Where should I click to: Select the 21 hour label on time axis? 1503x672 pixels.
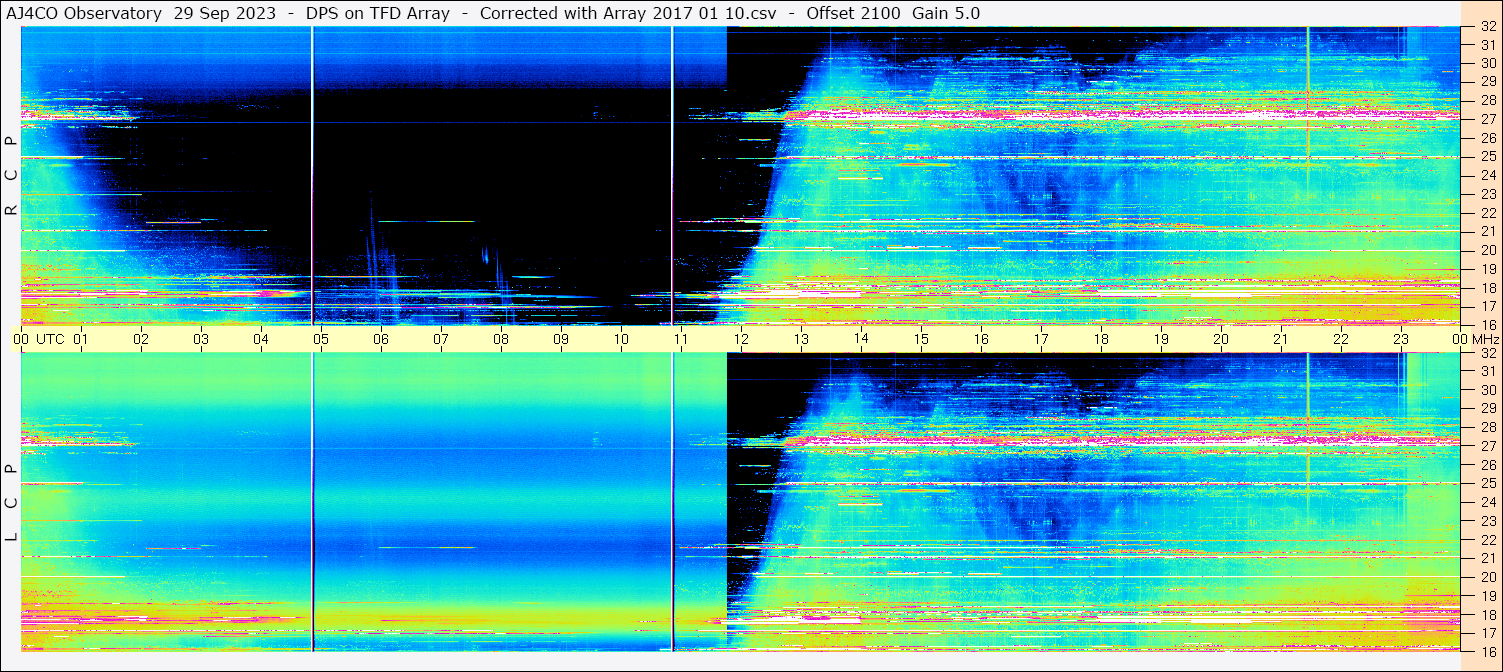coord(1281,339)
